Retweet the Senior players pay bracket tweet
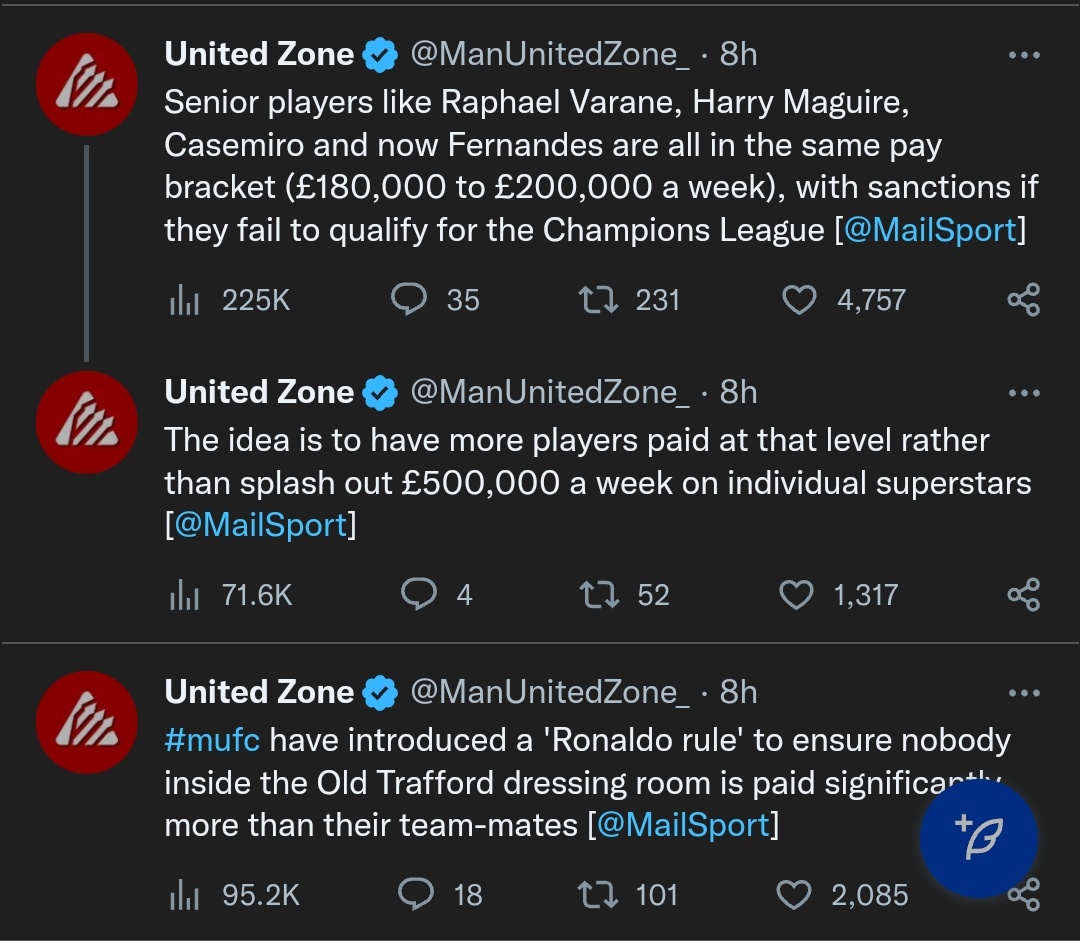 [600, 300]
